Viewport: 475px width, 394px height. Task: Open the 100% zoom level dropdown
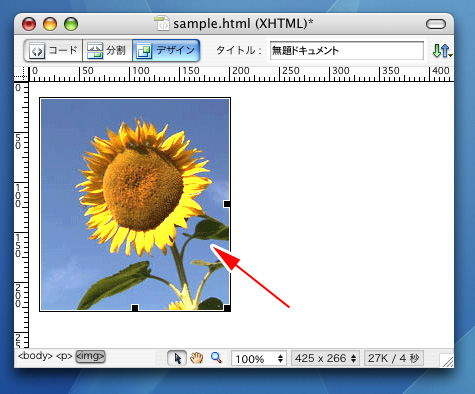259,359
